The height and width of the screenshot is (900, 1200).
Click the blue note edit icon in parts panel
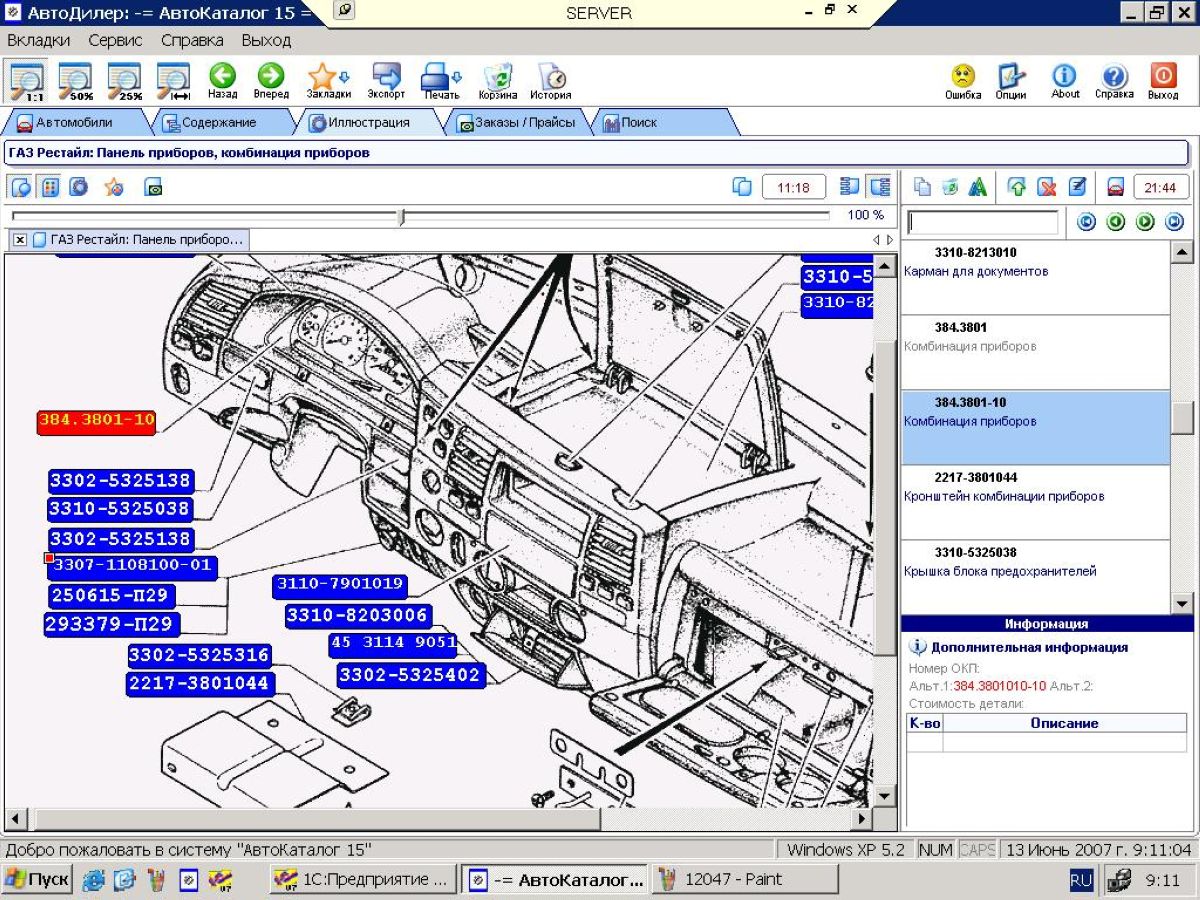1076,187
